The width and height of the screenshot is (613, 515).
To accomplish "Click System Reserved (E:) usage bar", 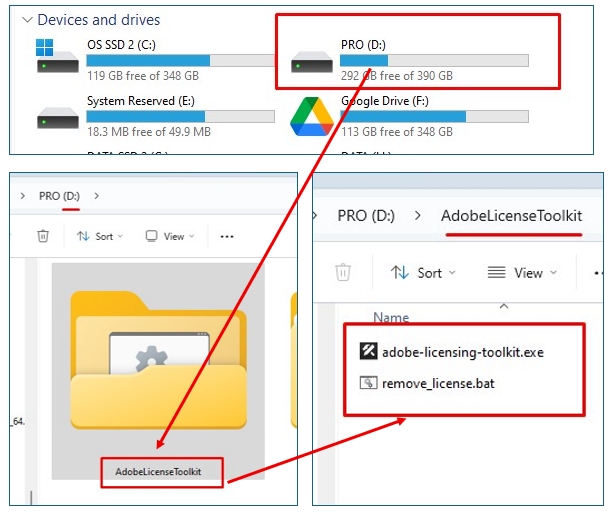I will (x=181, y=117).
